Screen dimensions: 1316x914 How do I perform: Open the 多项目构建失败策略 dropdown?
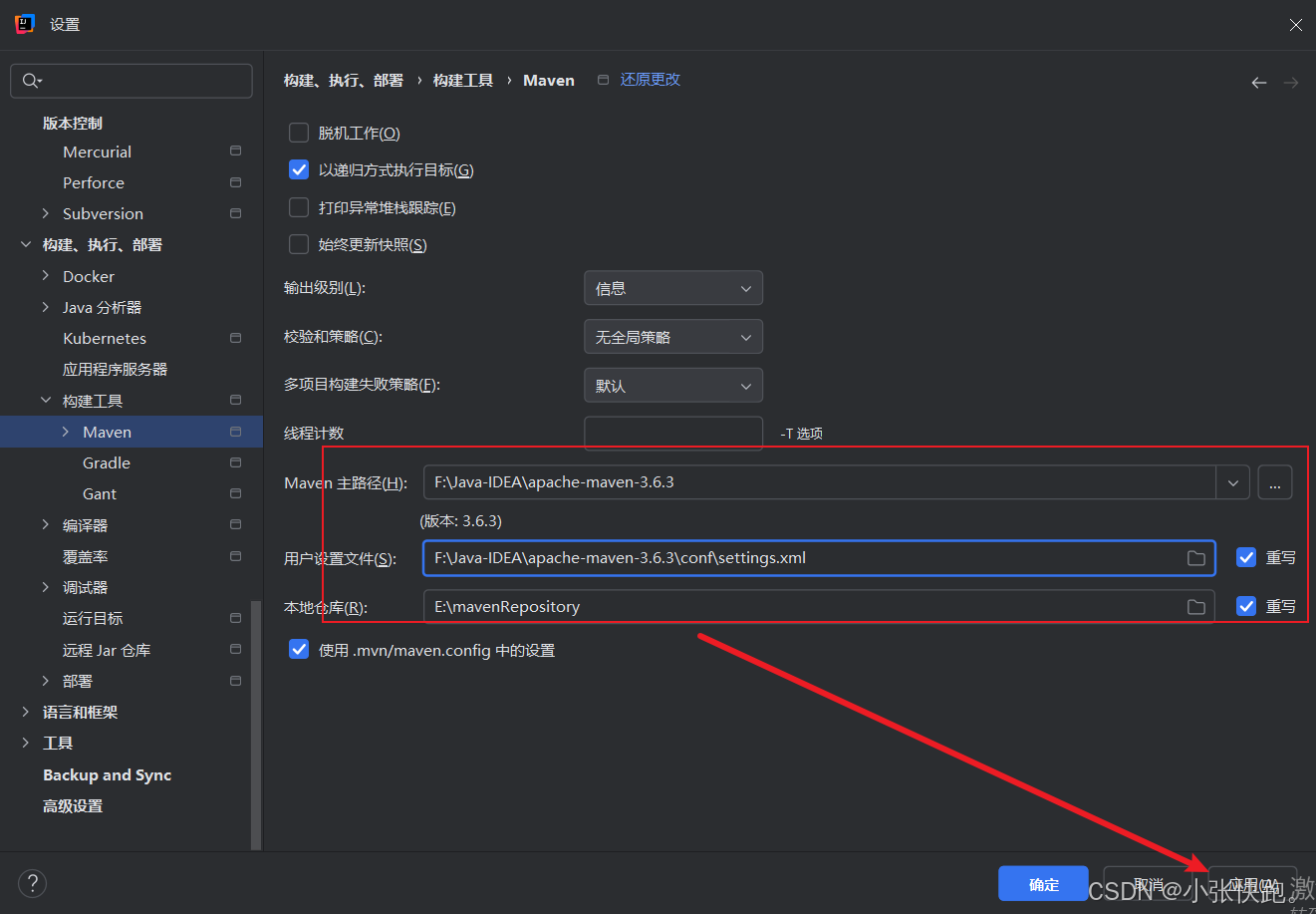coord(673,386)
